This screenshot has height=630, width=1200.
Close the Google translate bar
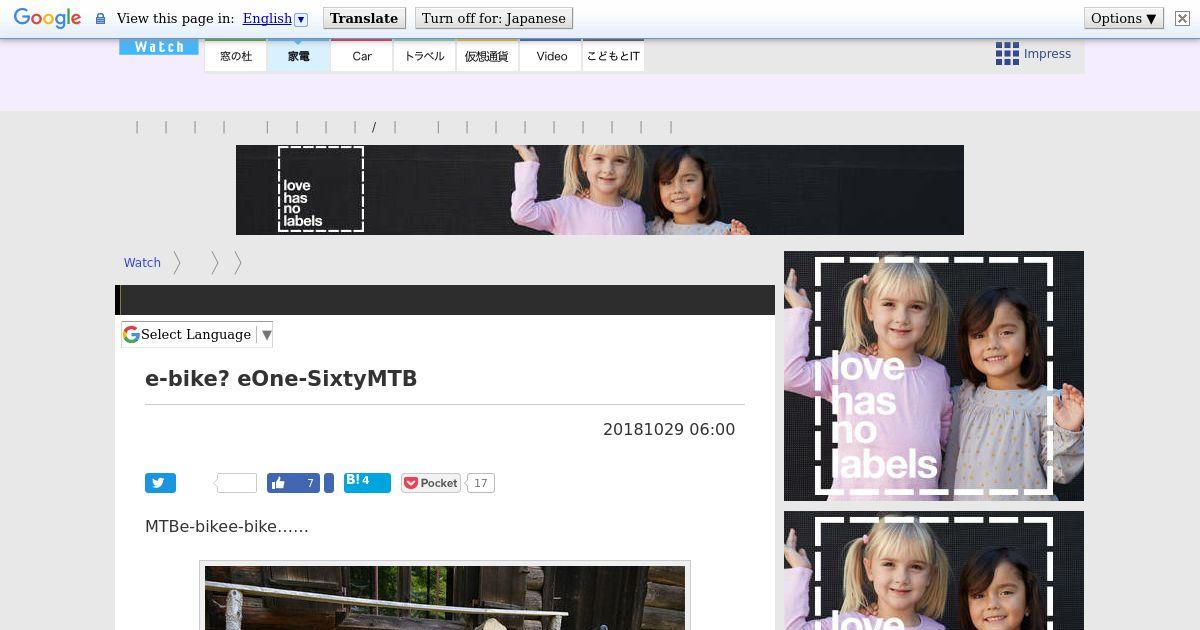1182,18
